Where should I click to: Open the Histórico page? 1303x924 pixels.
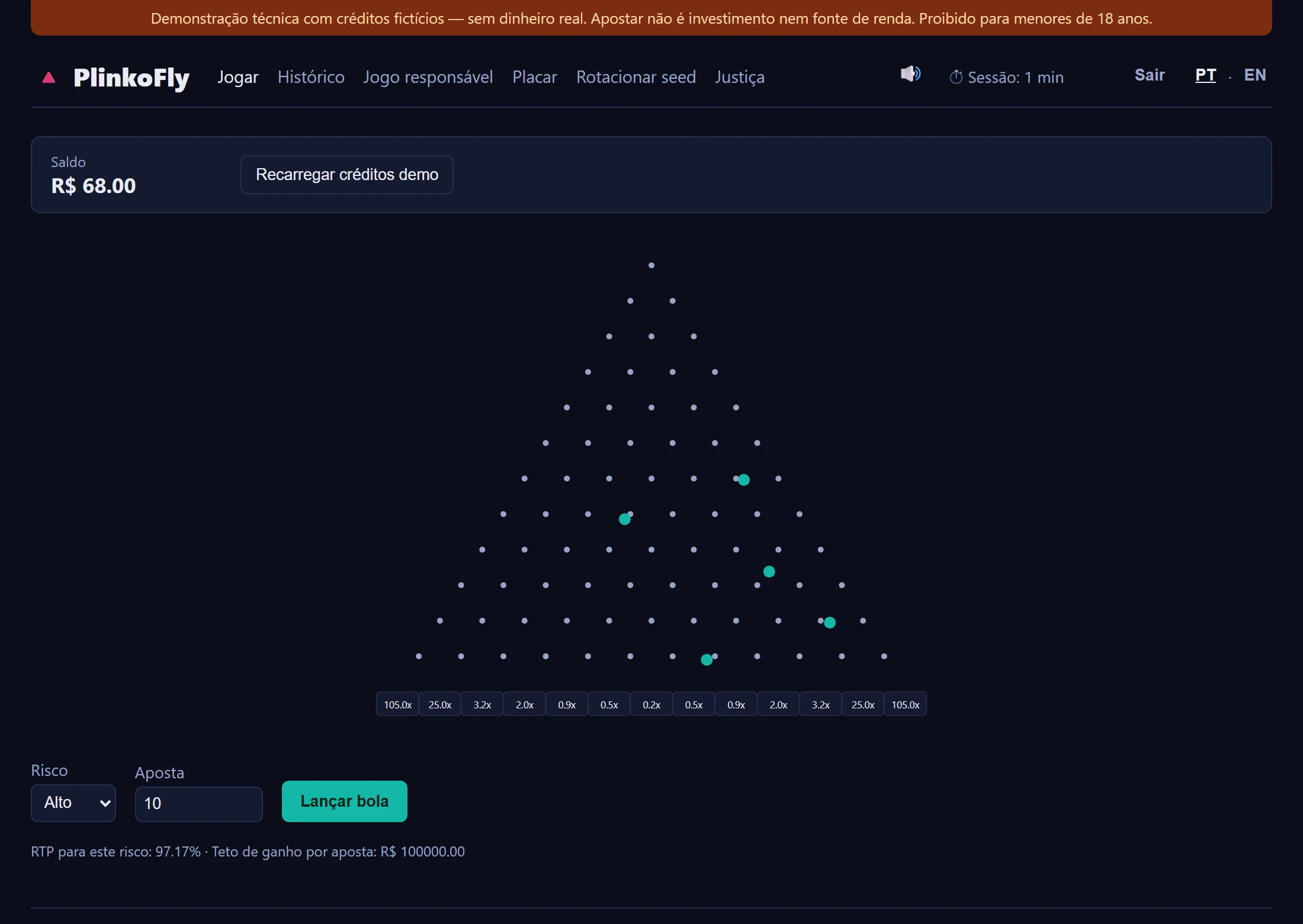(311, 77)
